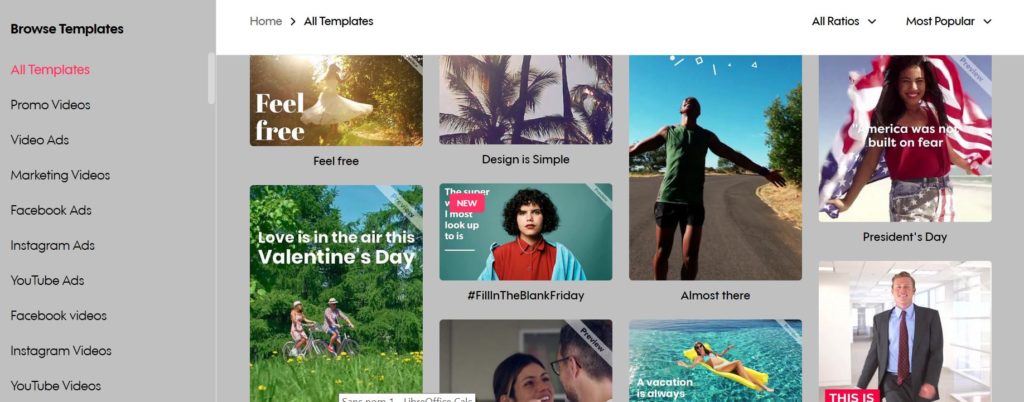Open the Feel free template thumbnail
1024x402 pixels.
tap(336, 100)
